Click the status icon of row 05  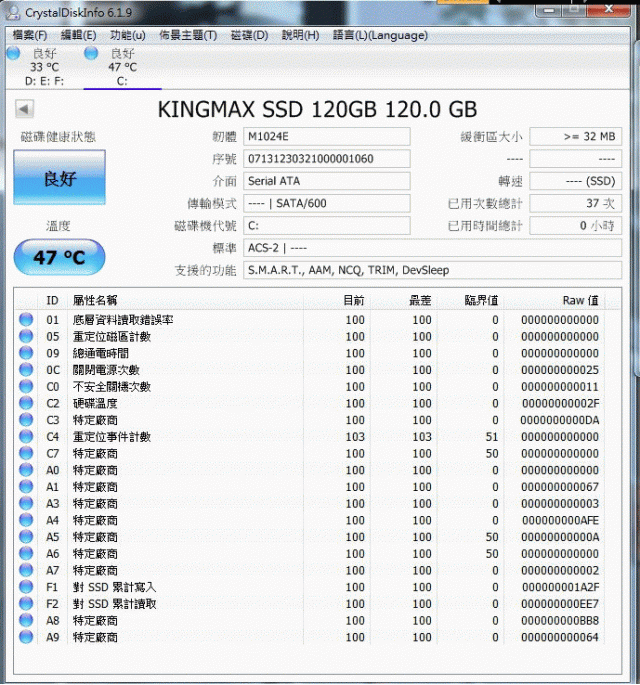coord(26,336)
